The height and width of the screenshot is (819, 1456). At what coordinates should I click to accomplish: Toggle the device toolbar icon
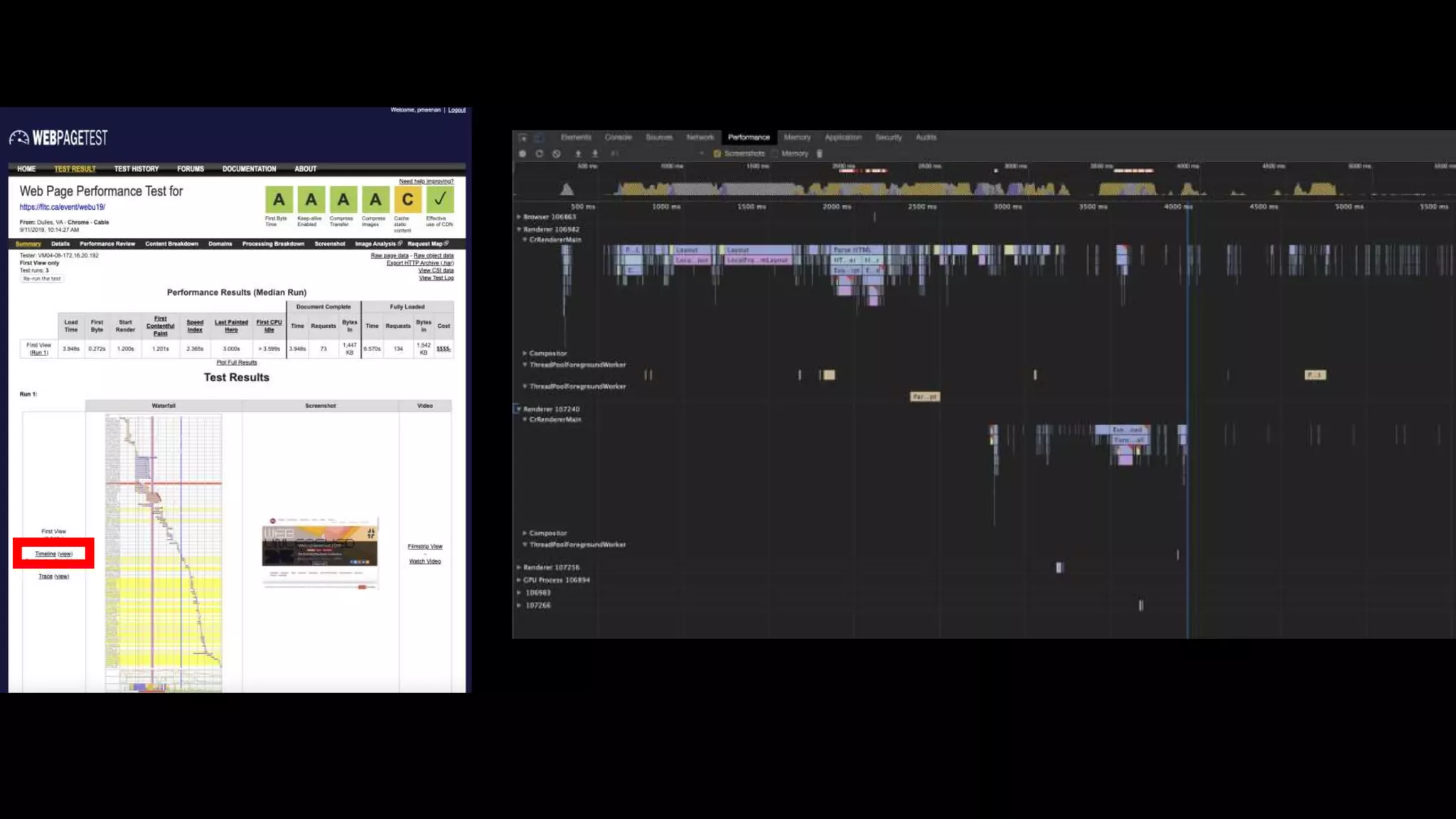(539, 138)
